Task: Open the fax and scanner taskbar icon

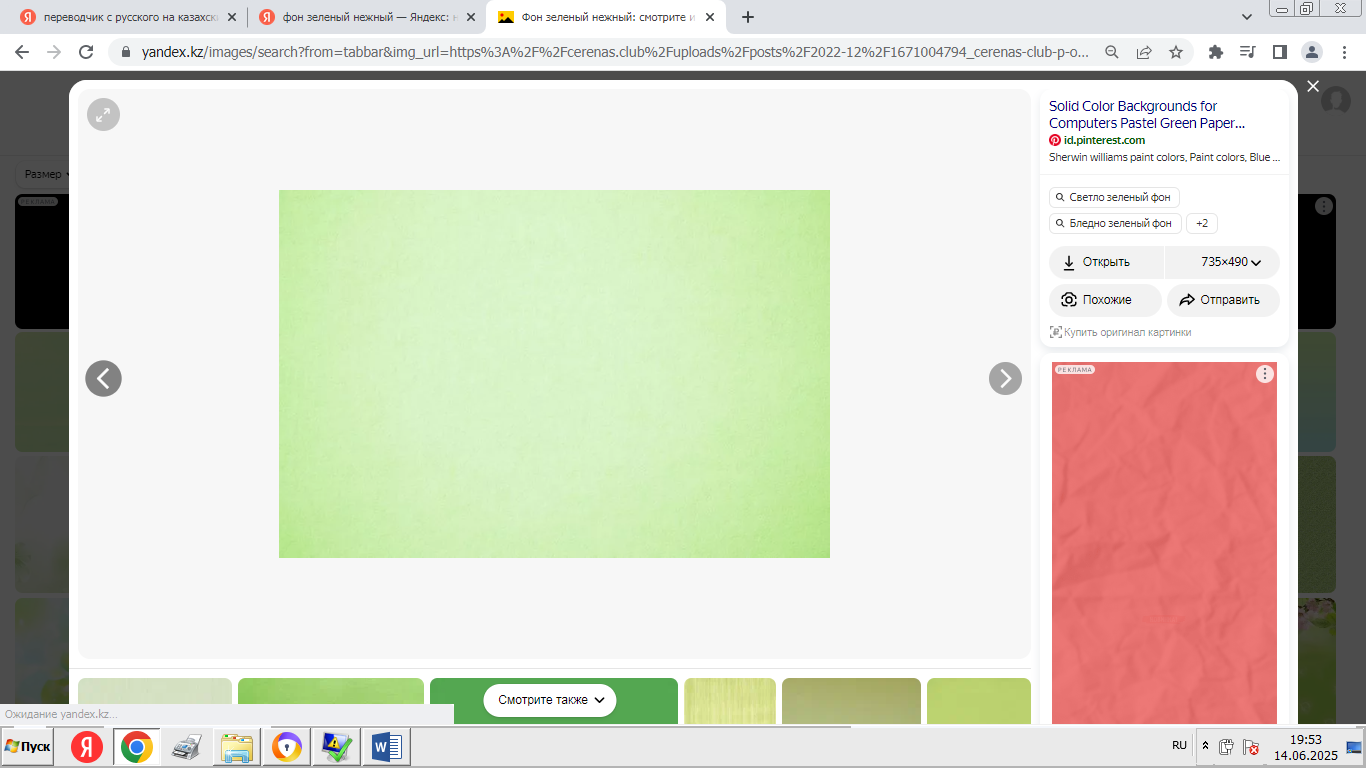Action: click(x=187, y=747)
